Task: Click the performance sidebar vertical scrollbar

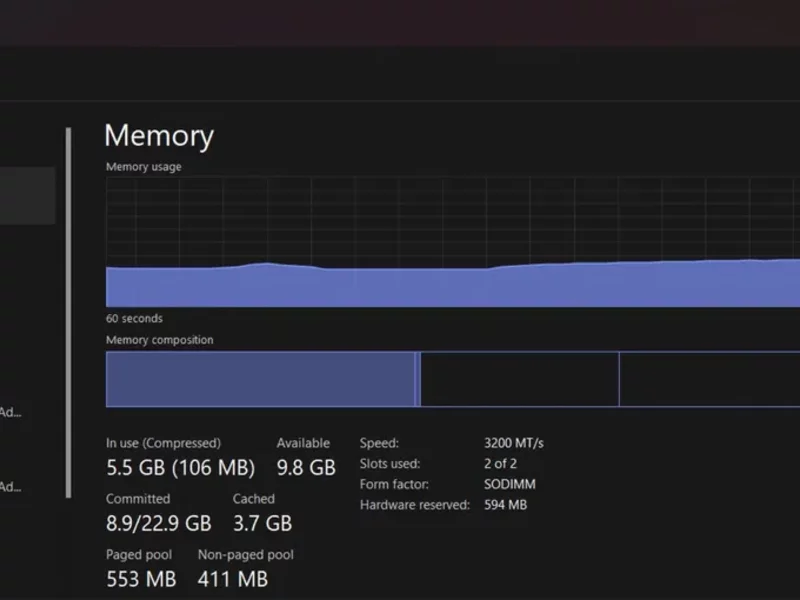Action: click(68, 312)
